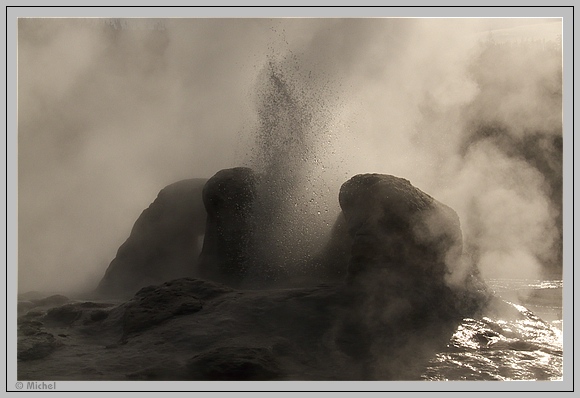Open the geyser photograph thumbnail
This screenshot has height=398, width=580.
[290, 199]
